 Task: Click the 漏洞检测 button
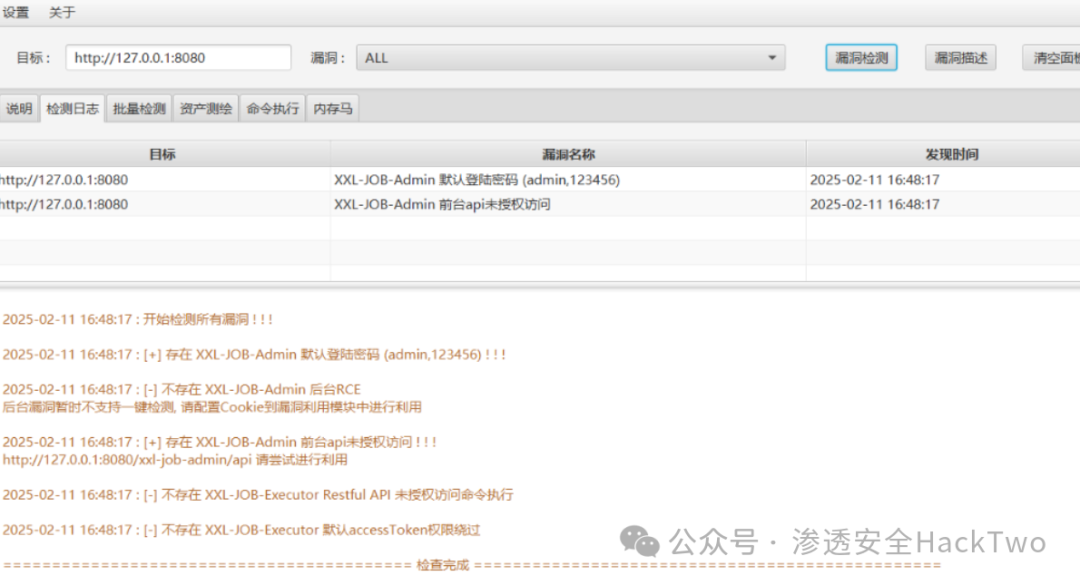(x=861, y=58)
